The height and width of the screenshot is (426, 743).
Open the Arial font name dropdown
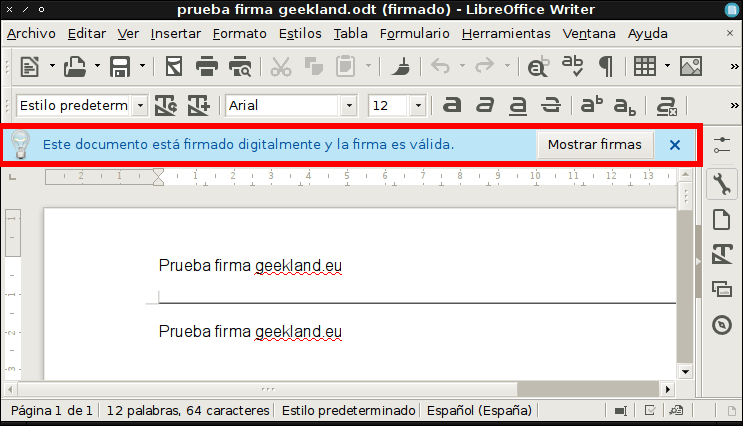tap(349, 105)
